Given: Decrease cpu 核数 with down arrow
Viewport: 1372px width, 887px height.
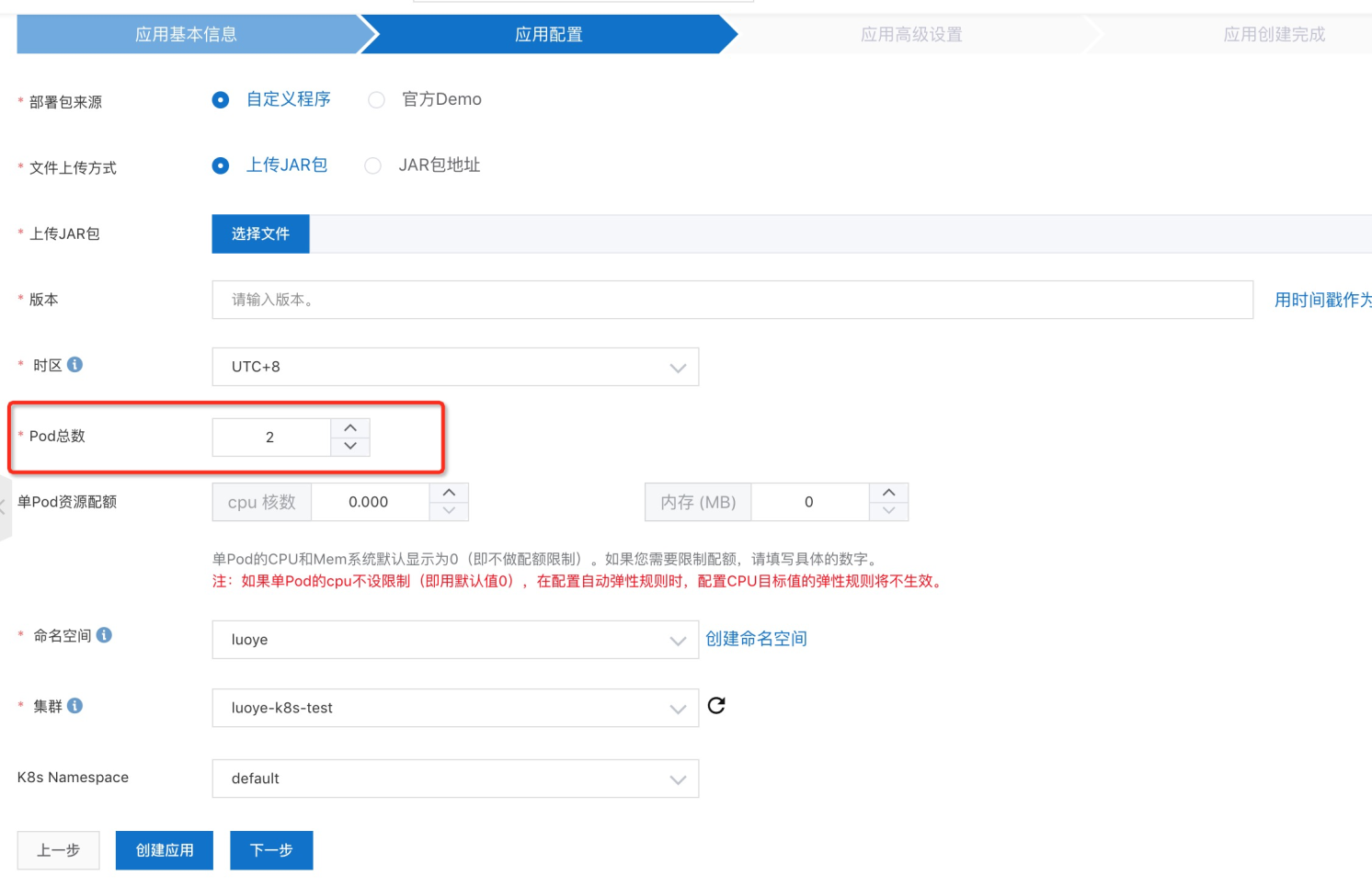Looking at the screenshot, I should click(449, 511).
